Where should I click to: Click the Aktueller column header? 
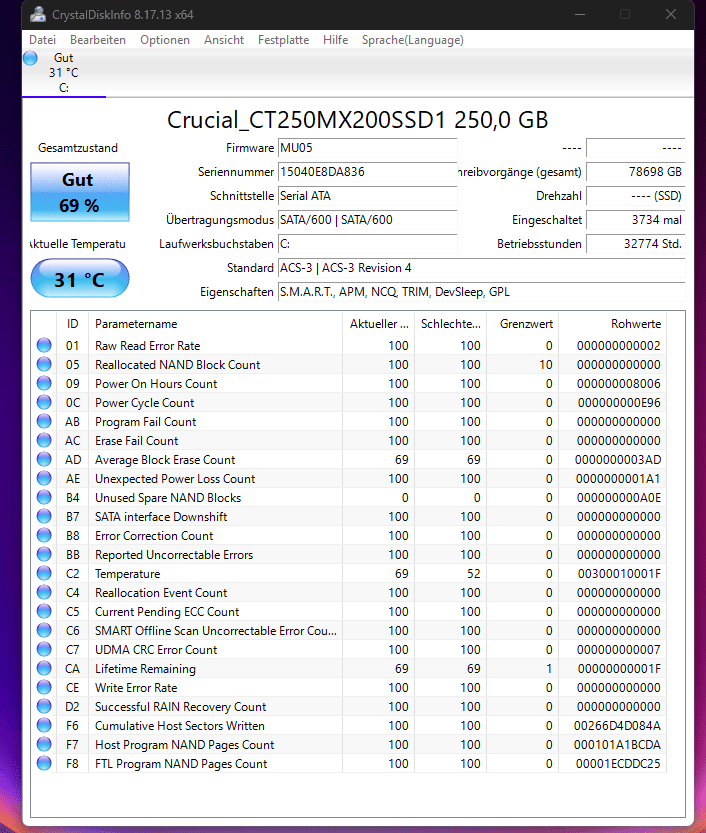click(x=378, y=324)
